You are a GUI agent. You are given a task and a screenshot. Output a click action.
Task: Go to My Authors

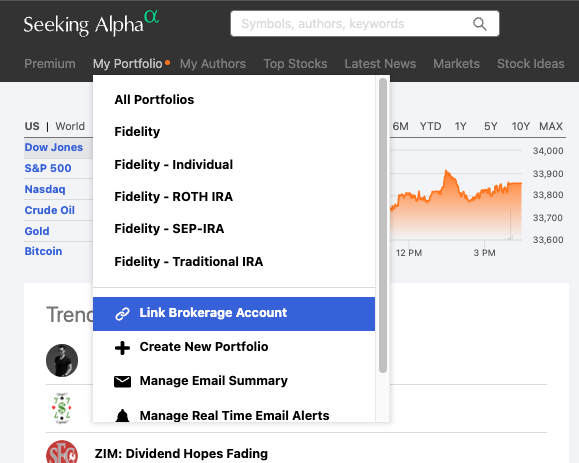213,64
